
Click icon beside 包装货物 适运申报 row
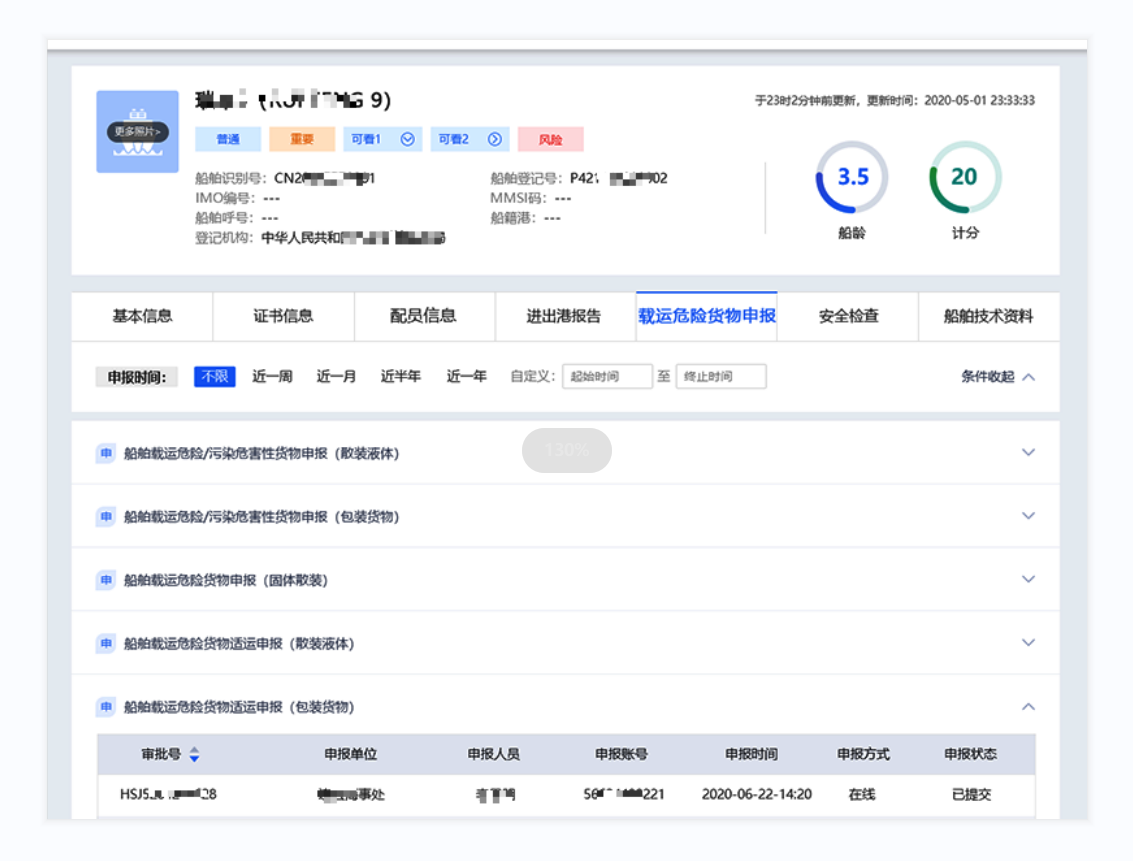[x=106, y=707]
